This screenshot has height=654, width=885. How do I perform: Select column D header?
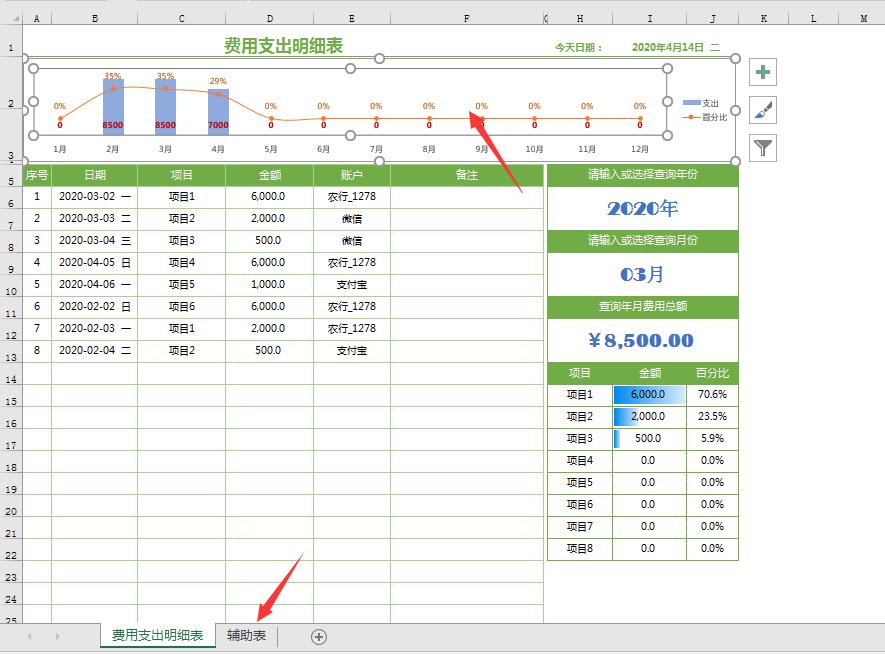click(x=269, y=18)
